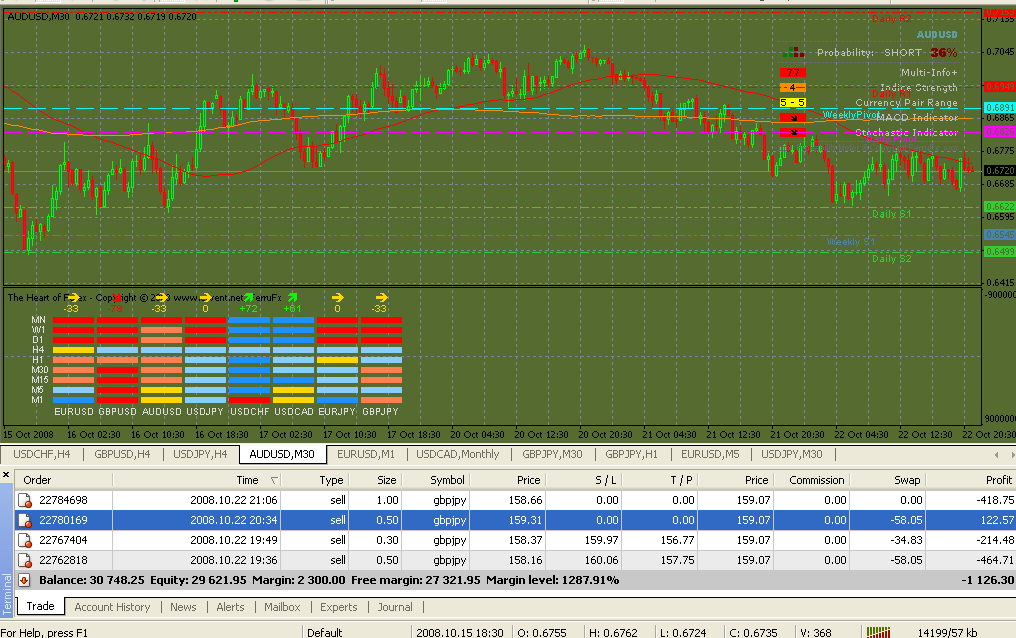Viewport: 1016px width, 638px height.
Task: Click the USDCHF label in Heart of Forex
Action: [x=249, y=411]
